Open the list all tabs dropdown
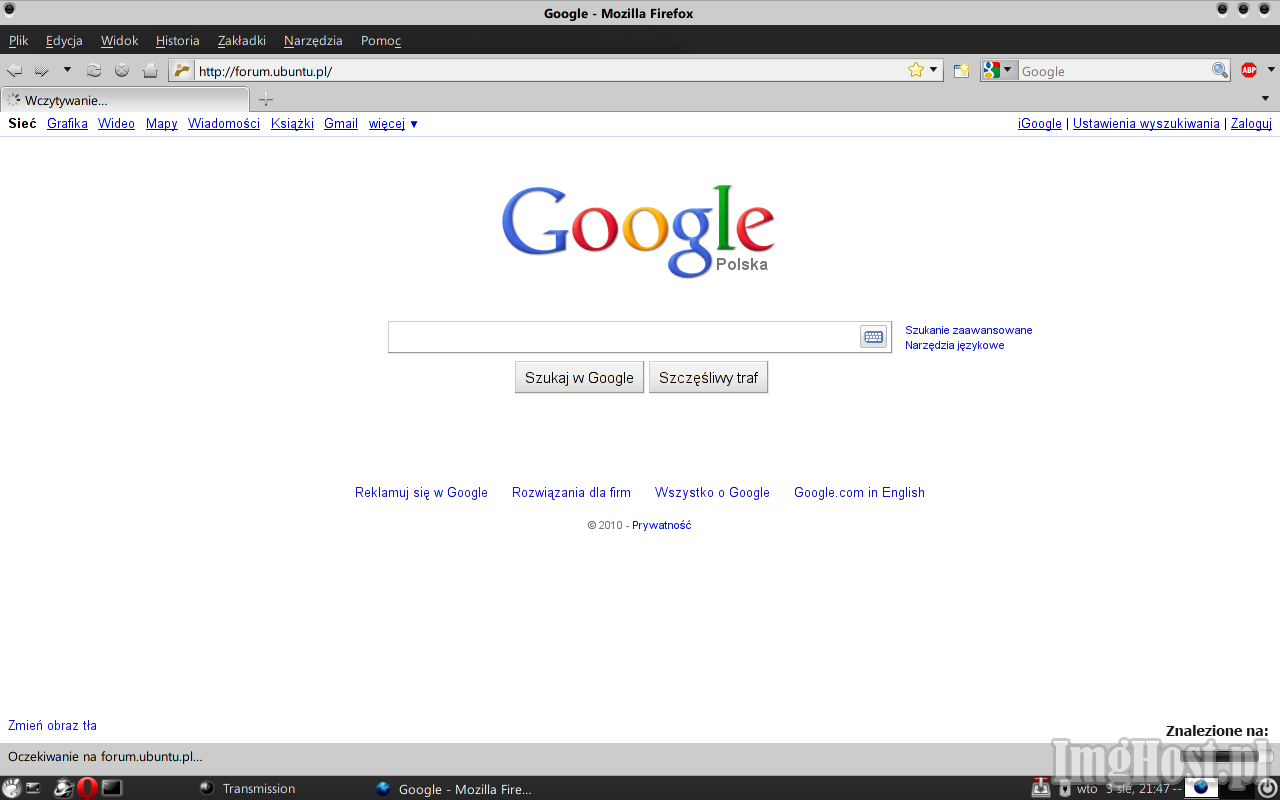Screen dimensions: 1280x800 (x=1265, y=99)
